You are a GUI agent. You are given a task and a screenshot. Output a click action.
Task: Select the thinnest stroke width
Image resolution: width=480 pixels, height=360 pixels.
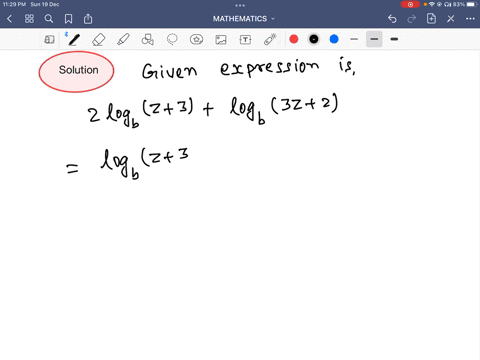[354, 39]
